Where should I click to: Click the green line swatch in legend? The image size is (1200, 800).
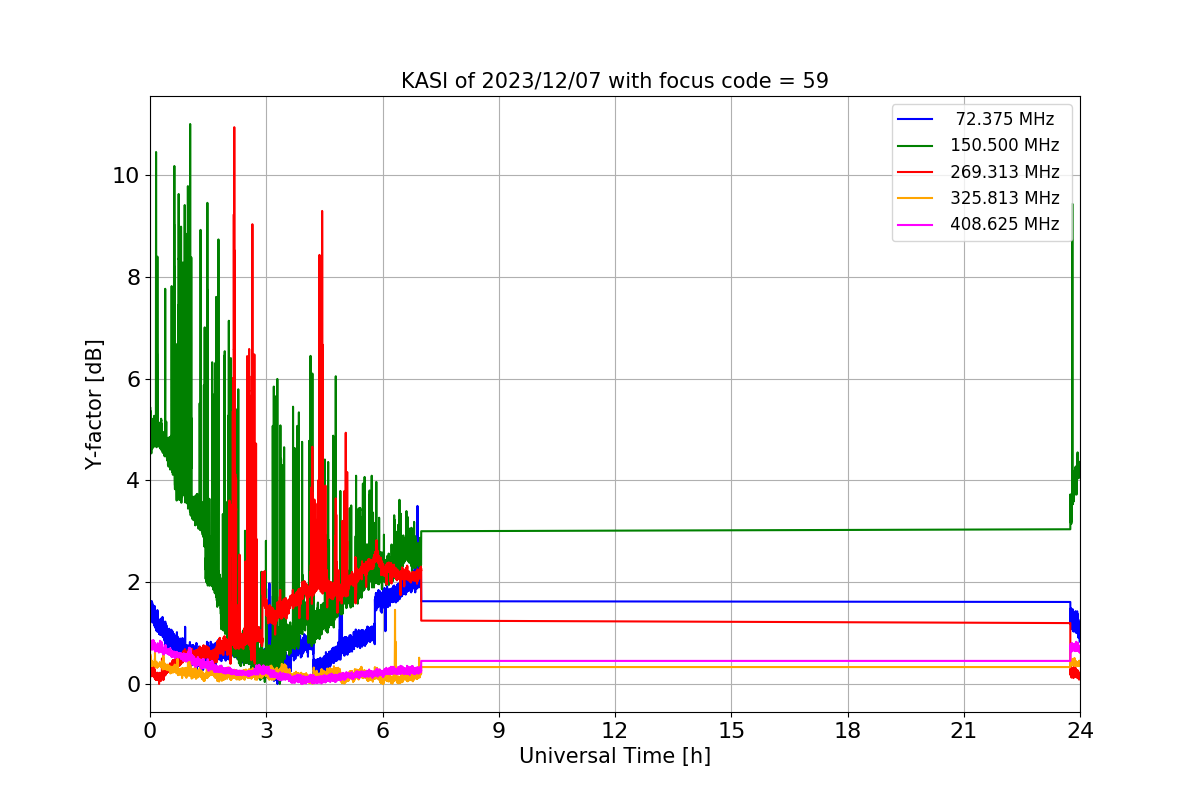tap(915, 146)
